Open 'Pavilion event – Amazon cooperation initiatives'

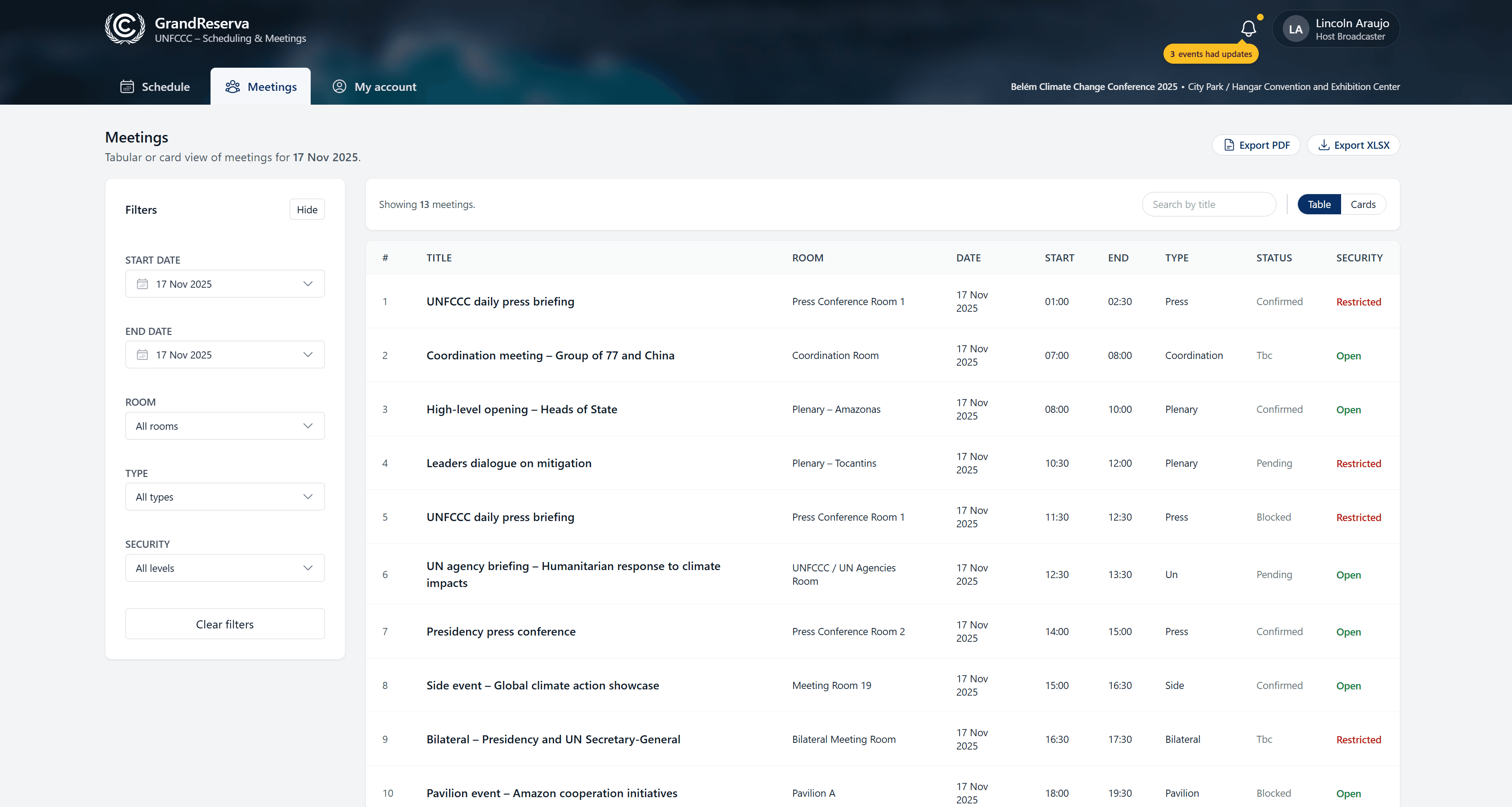click(x=552, y=793)
